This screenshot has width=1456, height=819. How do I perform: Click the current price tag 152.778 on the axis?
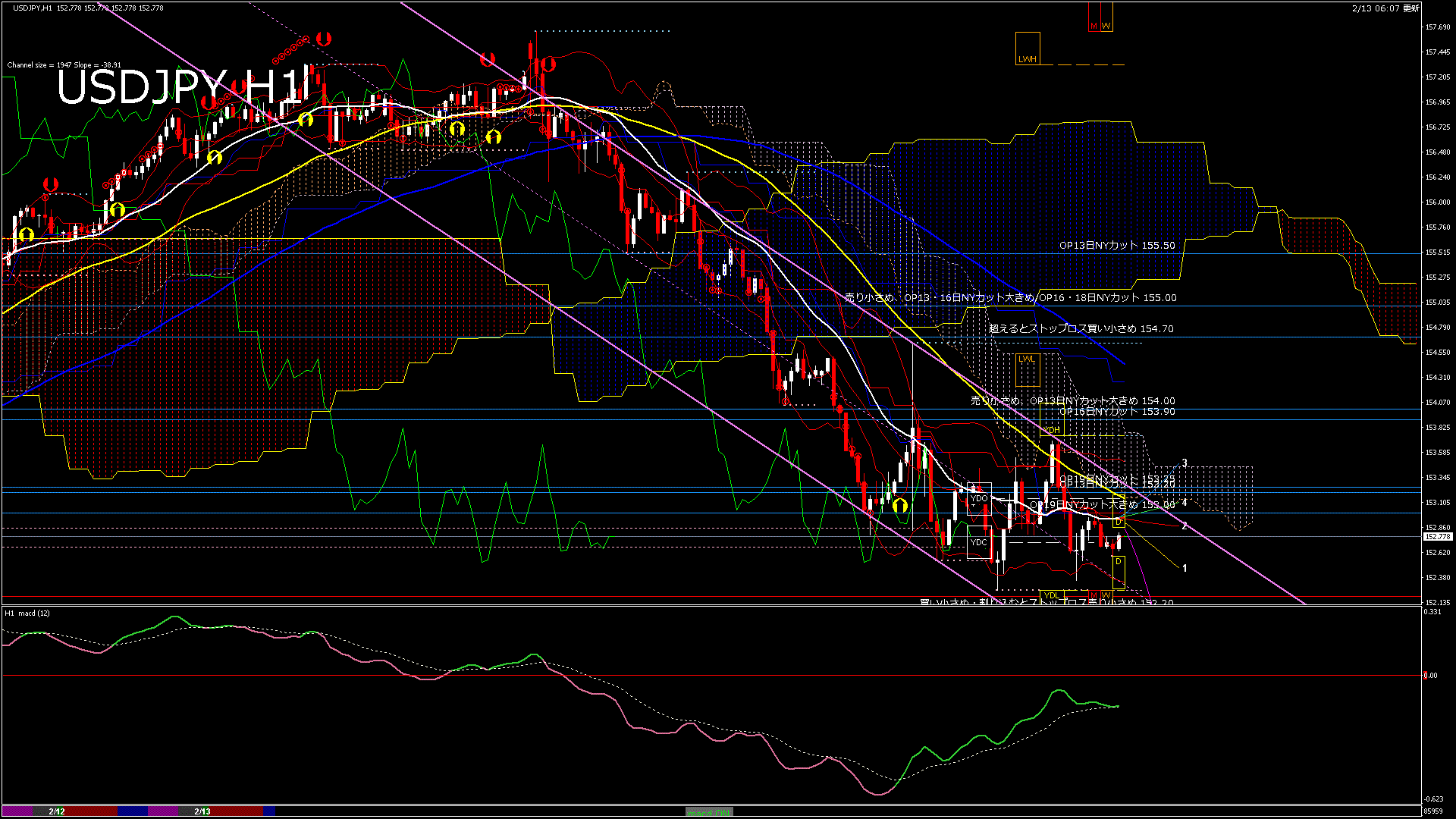[x=1437, y=537]
